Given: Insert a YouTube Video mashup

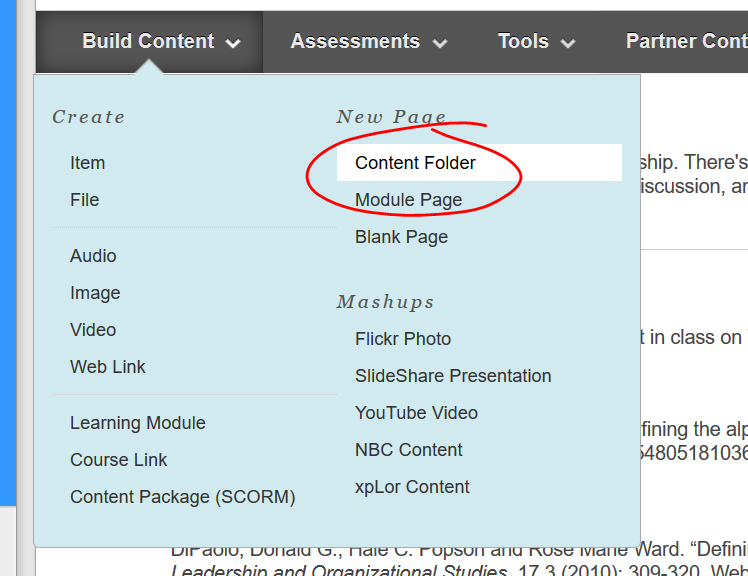Looking at the screenshot, I should [x=416, y=413].
